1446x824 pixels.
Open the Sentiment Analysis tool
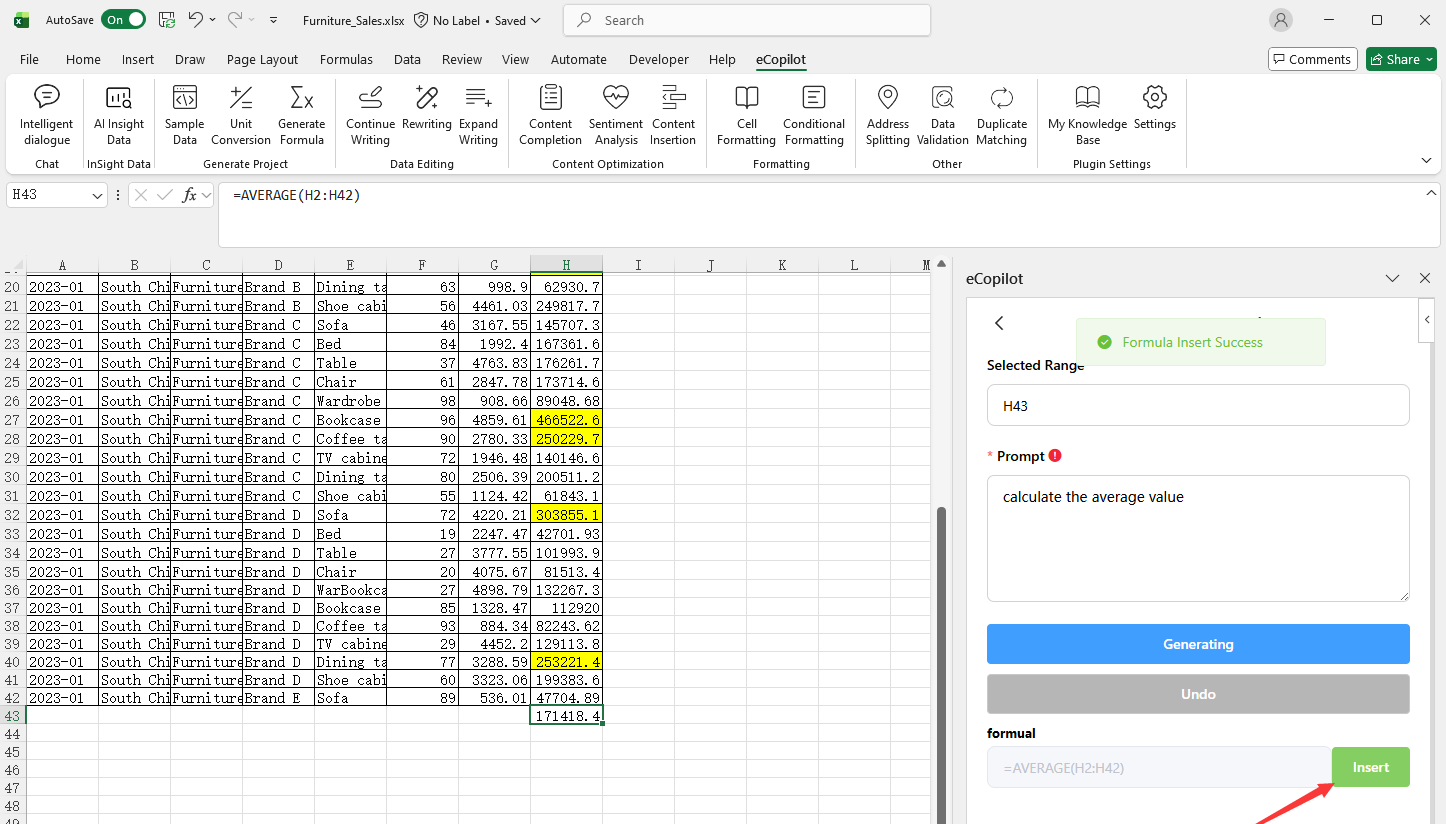[x=615, y=113]
